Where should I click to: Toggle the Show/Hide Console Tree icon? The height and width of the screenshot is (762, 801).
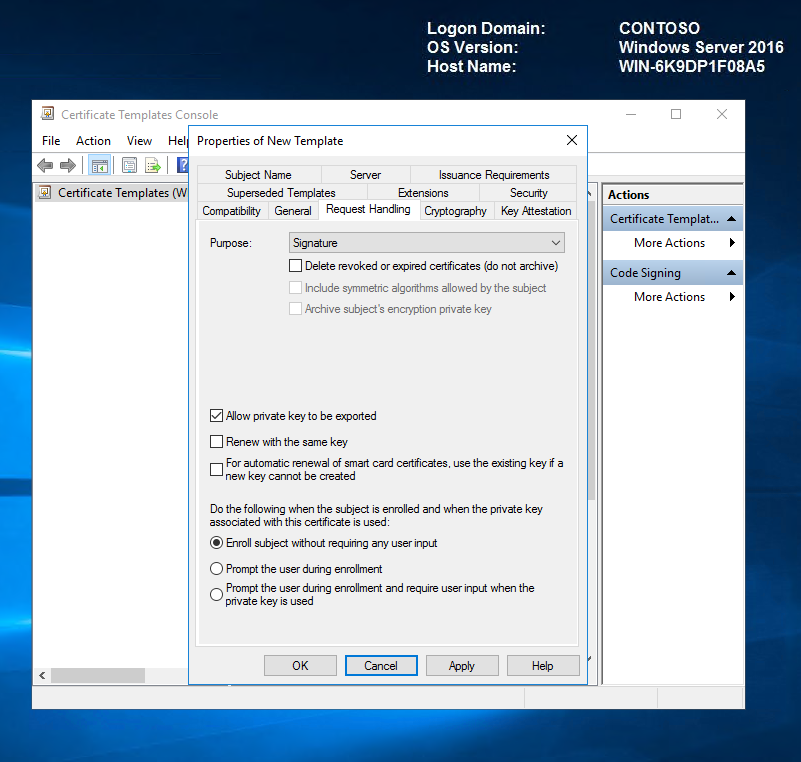pyautogui.click(x=100, y=165)
